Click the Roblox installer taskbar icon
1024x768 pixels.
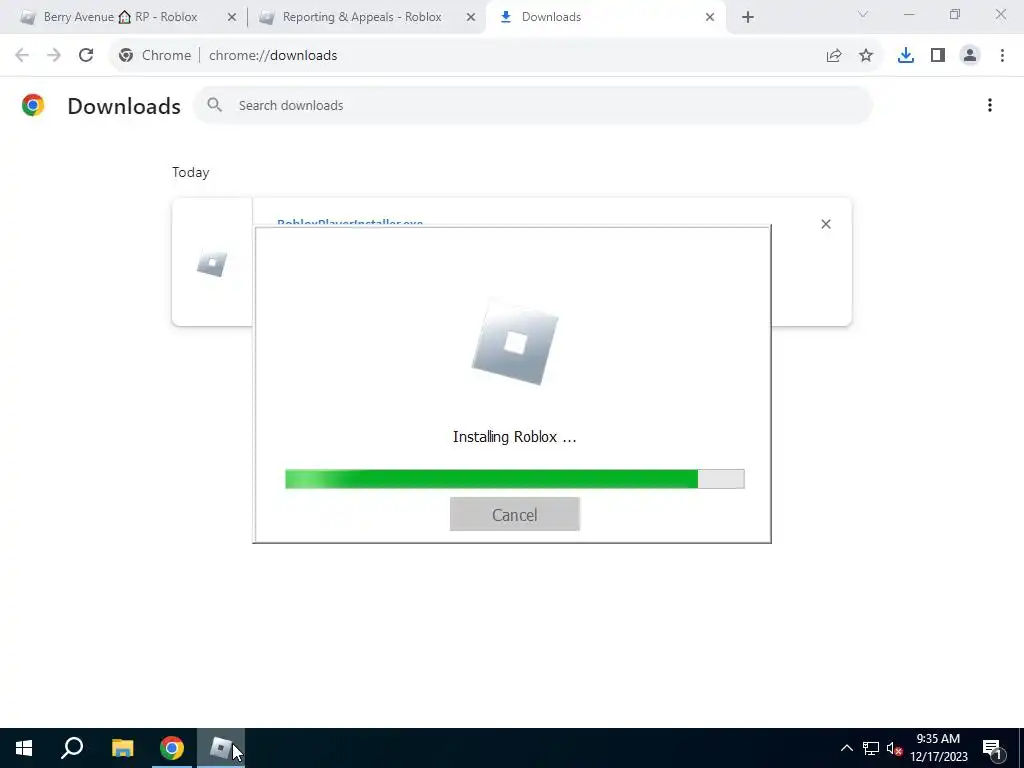coord(221,748)
